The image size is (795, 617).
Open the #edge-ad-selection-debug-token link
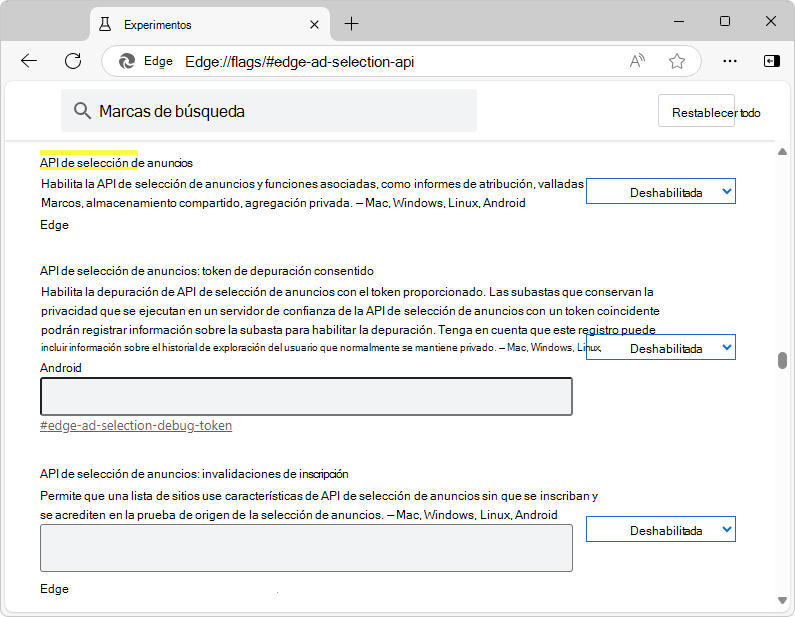(x=136, y=425)
